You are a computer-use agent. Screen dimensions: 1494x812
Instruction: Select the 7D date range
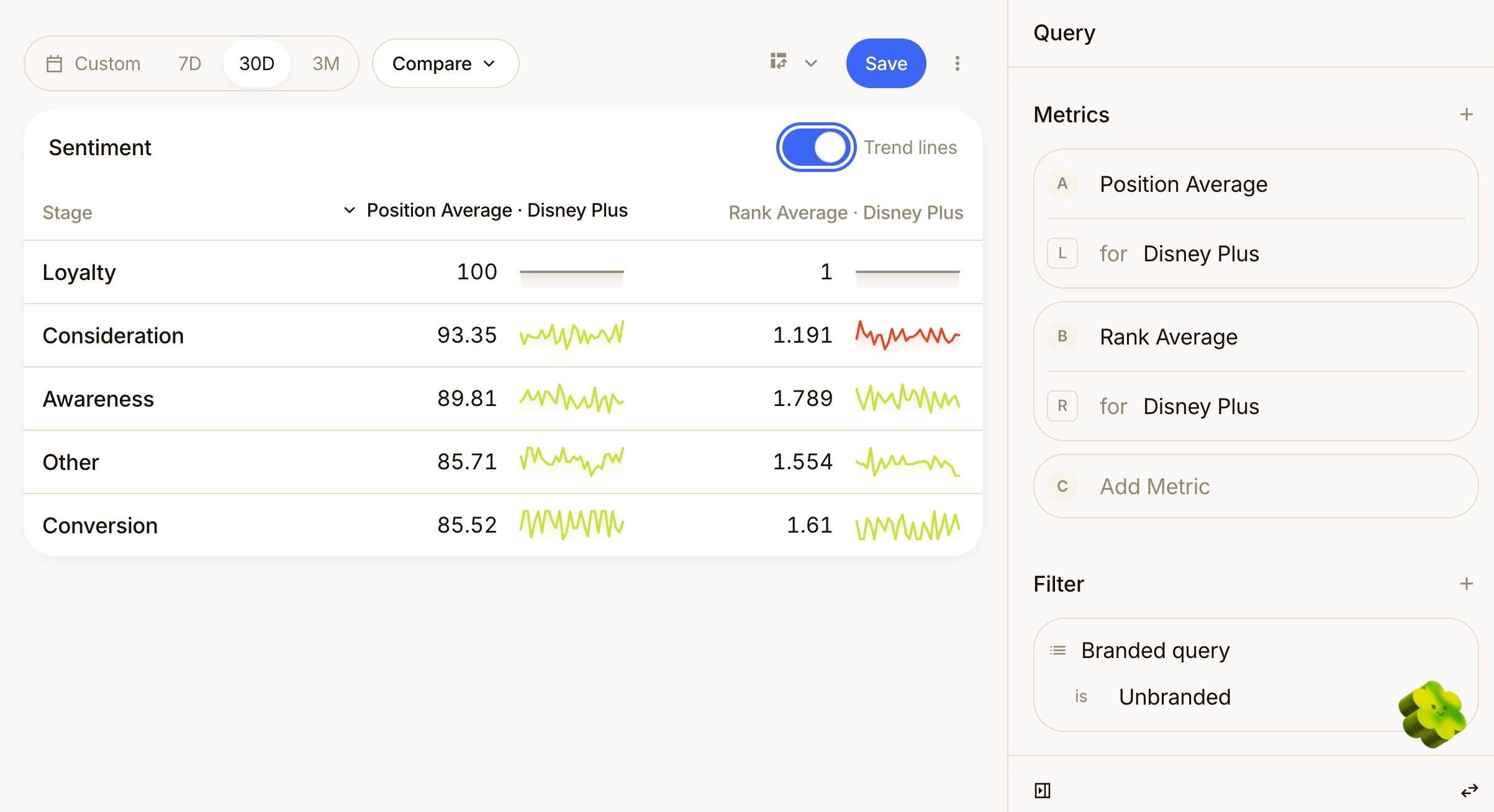pos(190,64)
